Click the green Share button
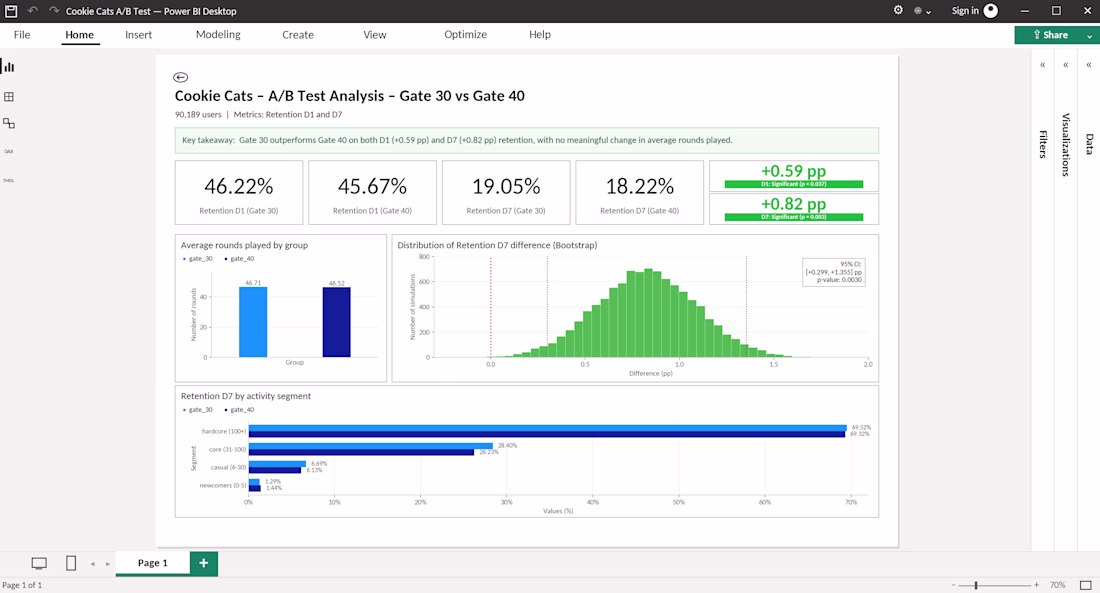The image size is (1100, 593). pos(1048,35)
